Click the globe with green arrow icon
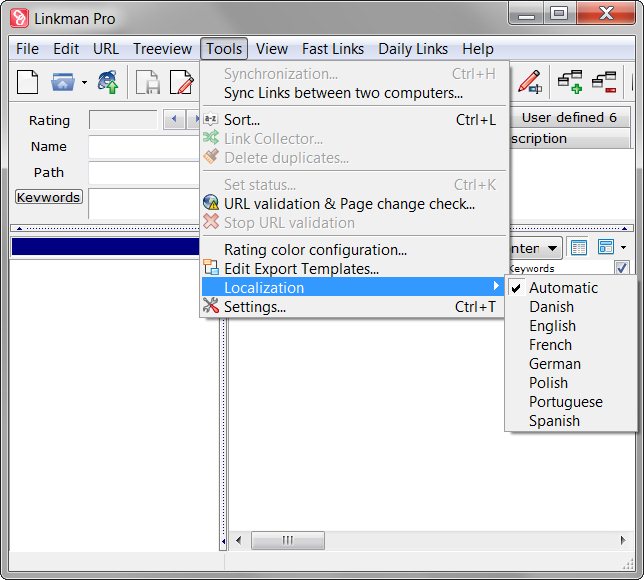Image resolution: width=644 pixels, height=580 pixels. click(108, 81)
